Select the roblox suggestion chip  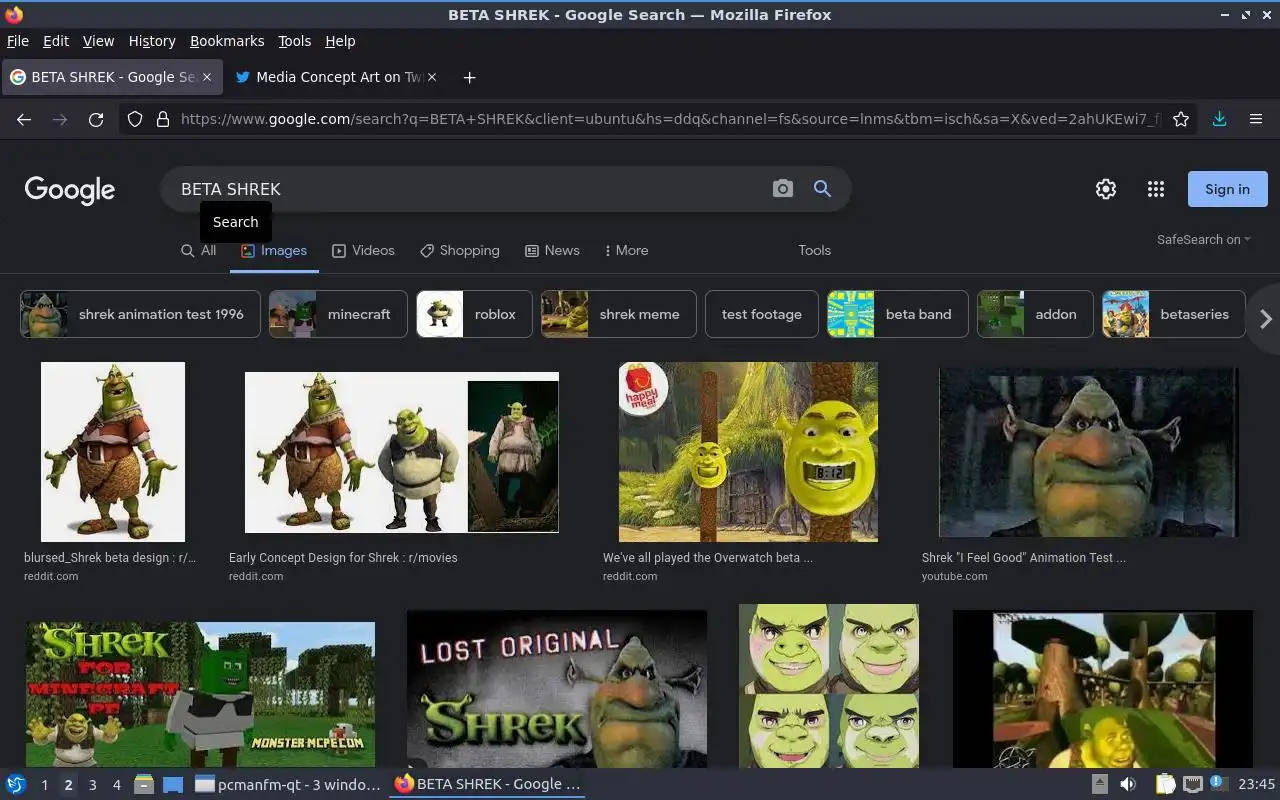pos(474,314)
